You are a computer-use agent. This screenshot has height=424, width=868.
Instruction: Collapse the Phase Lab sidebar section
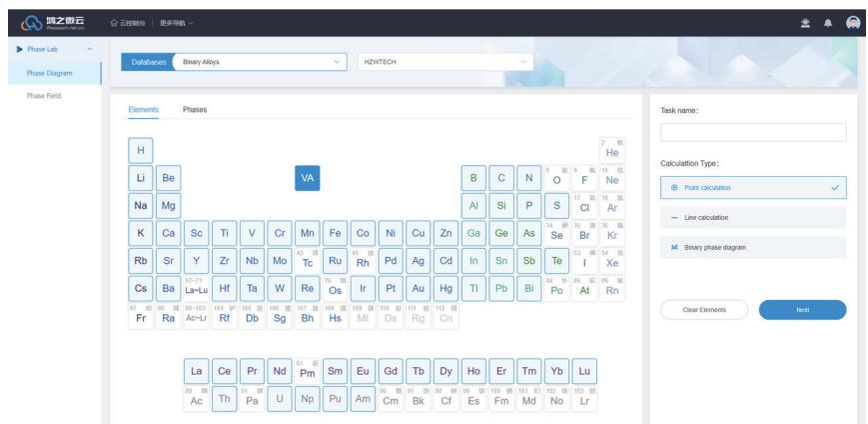pos(90,48)
